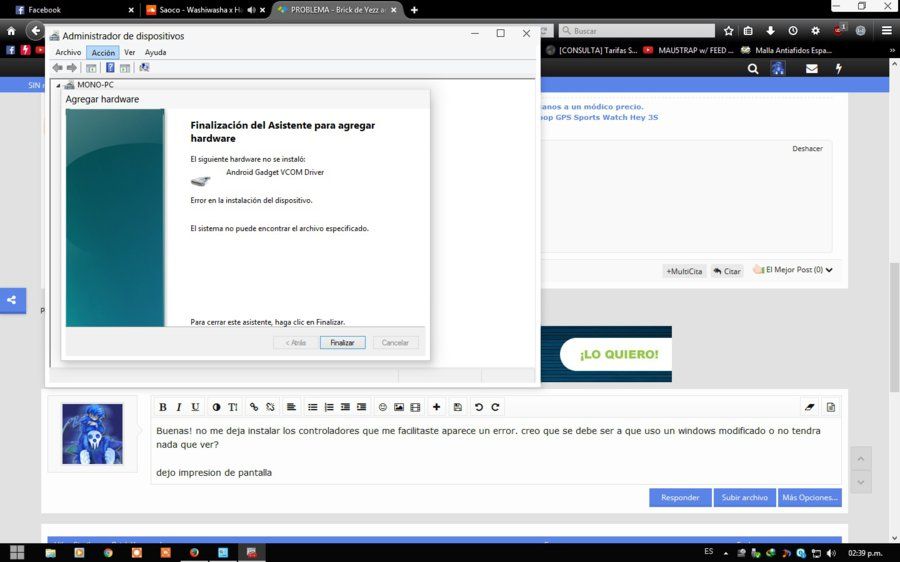Click the Responder button
900x562 pixels.
(x=680, y=498)
